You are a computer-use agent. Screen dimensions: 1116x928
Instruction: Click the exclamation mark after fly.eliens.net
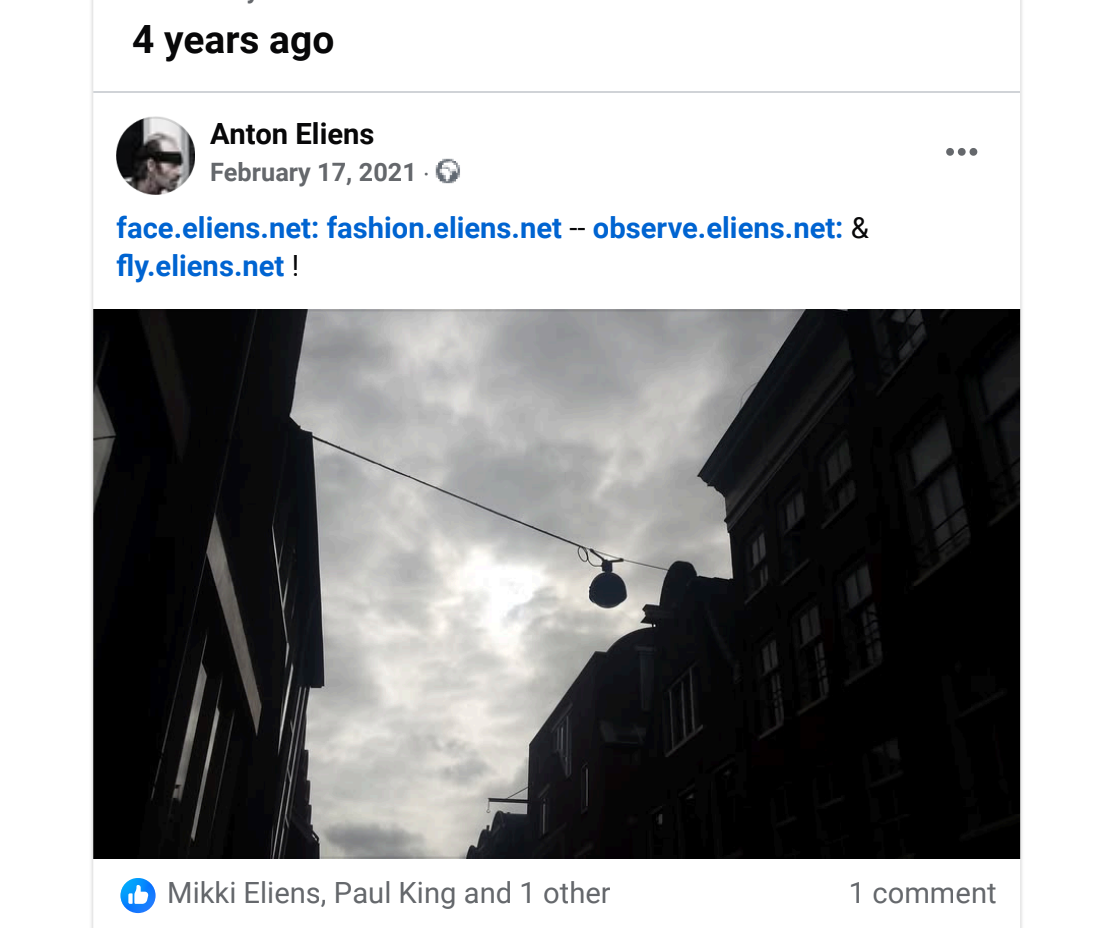click(295, 266)
